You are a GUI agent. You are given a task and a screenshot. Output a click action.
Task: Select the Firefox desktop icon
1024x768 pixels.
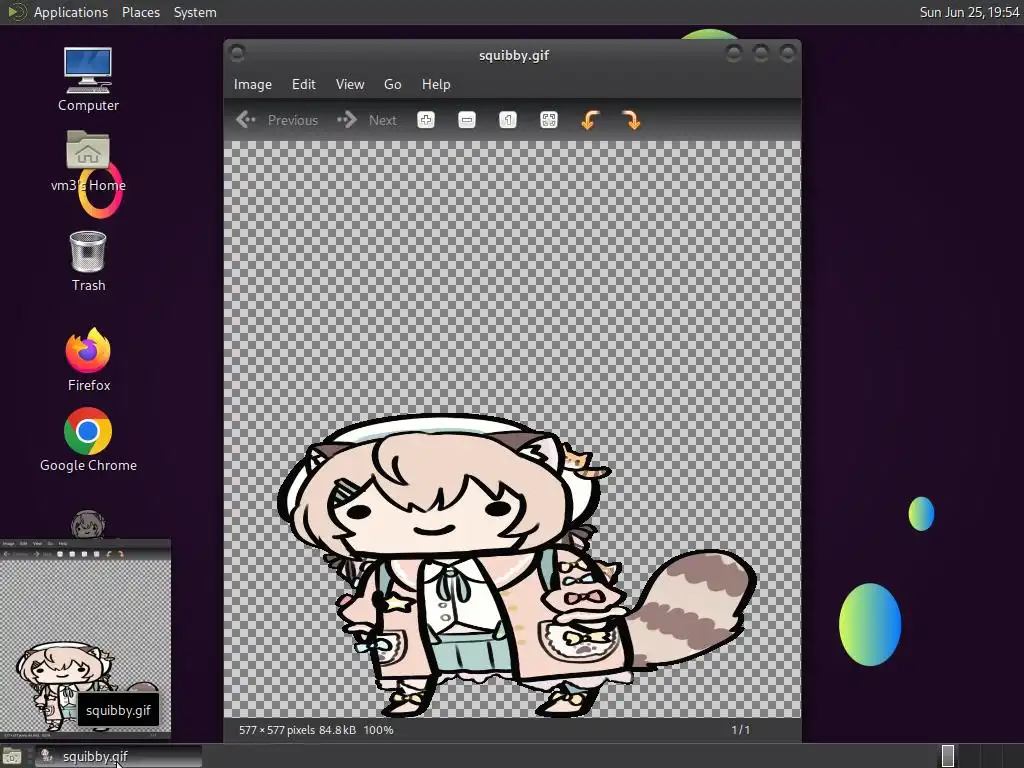pyautogui.click(x=88, y=359)
